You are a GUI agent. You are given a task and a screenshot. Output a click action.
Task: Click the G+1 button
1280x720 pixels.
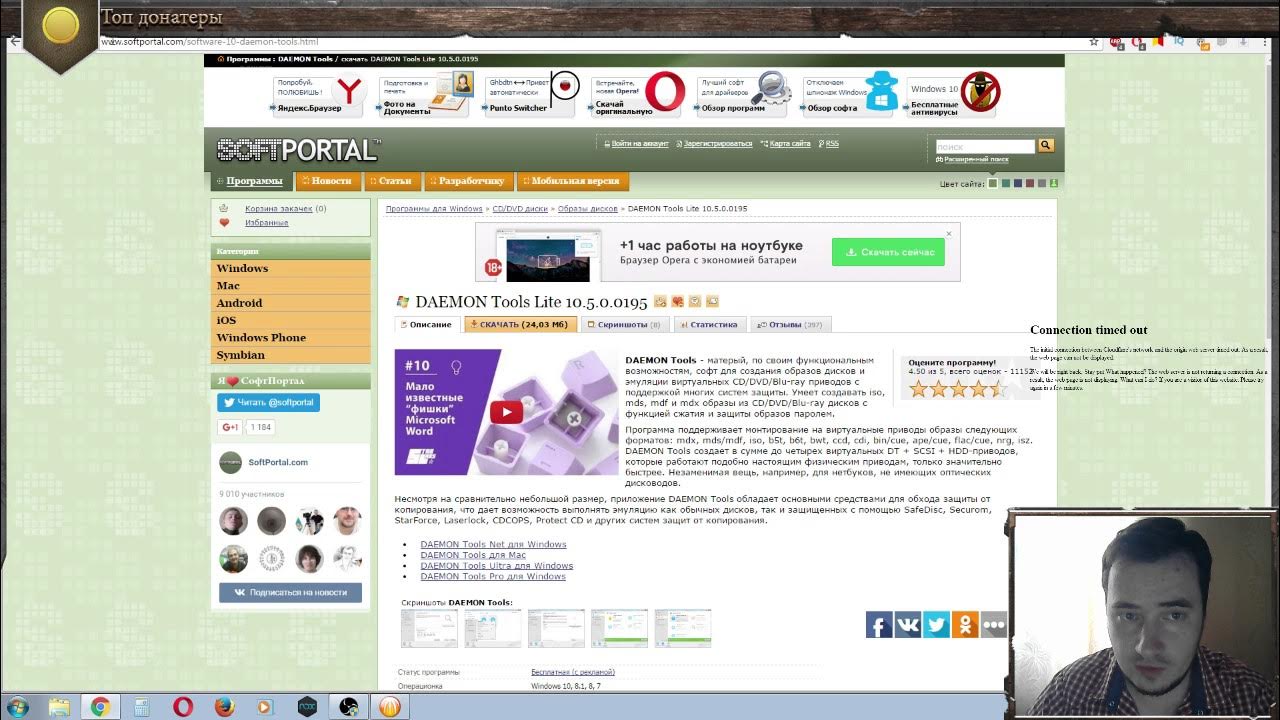coord(230,427)
